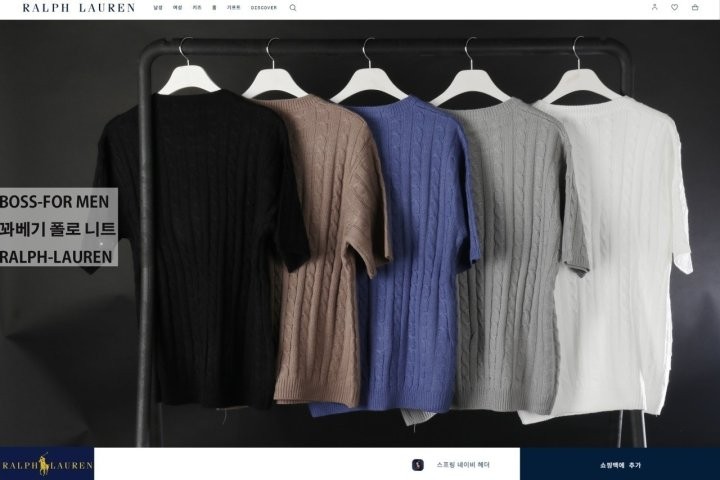Open the 여성 (Women) menu
The height and width of the screenshot is (480, 720).
tap(177, 8)
